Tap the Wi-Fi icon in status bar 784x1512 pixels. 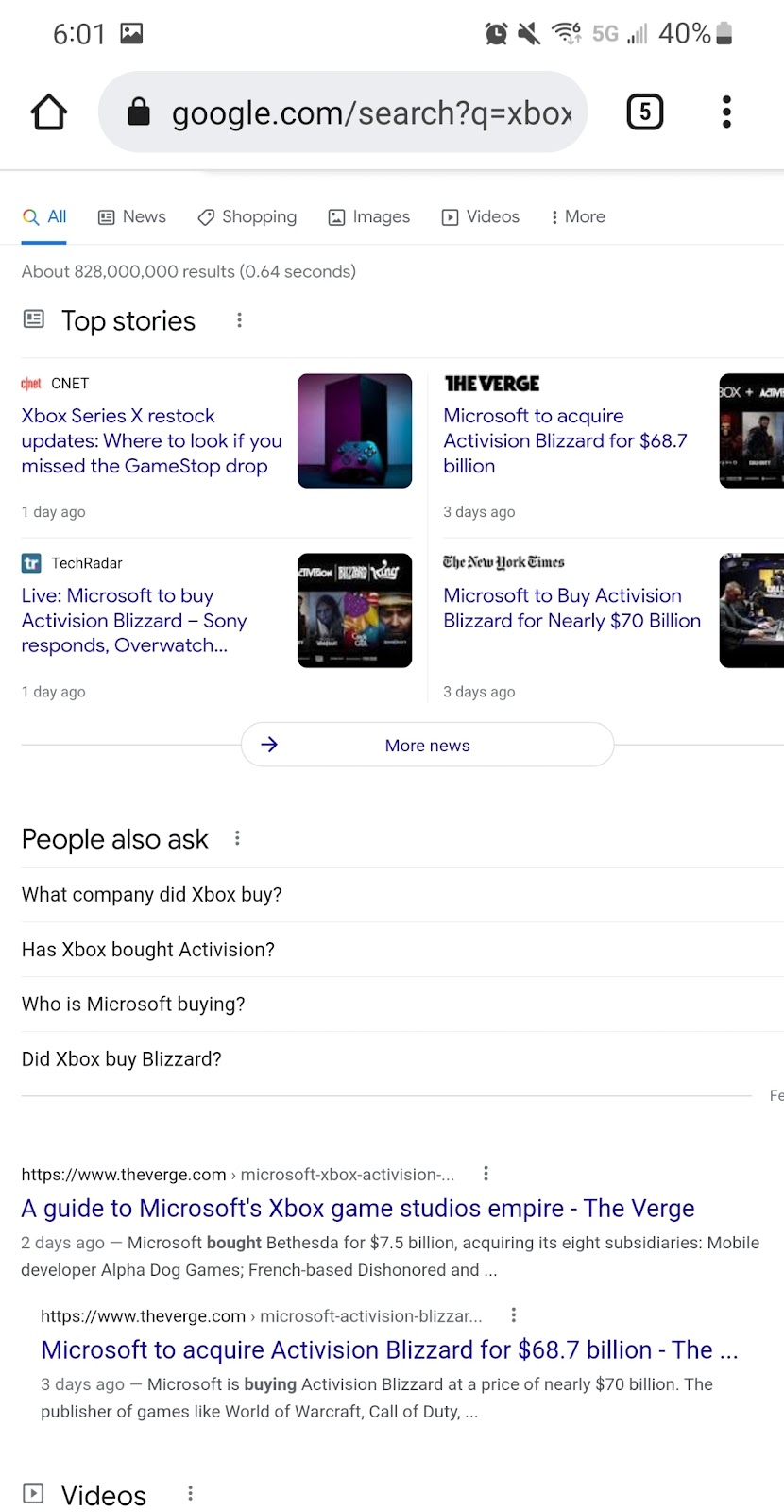(x=567, y=34)
